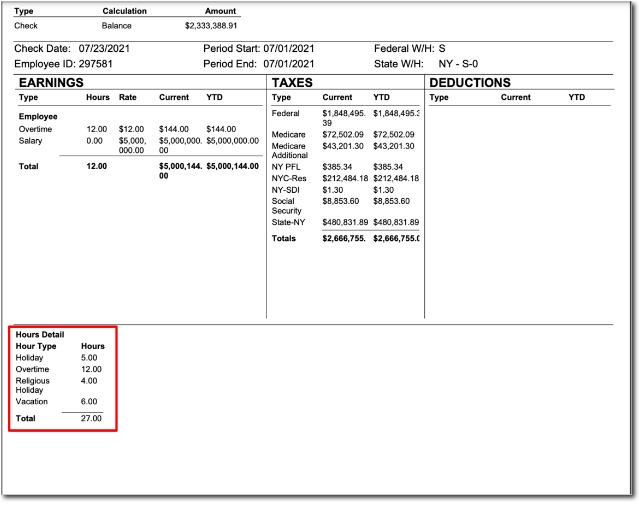Click the Overtime current amount "$144.00"

click(x=174, y=129)
